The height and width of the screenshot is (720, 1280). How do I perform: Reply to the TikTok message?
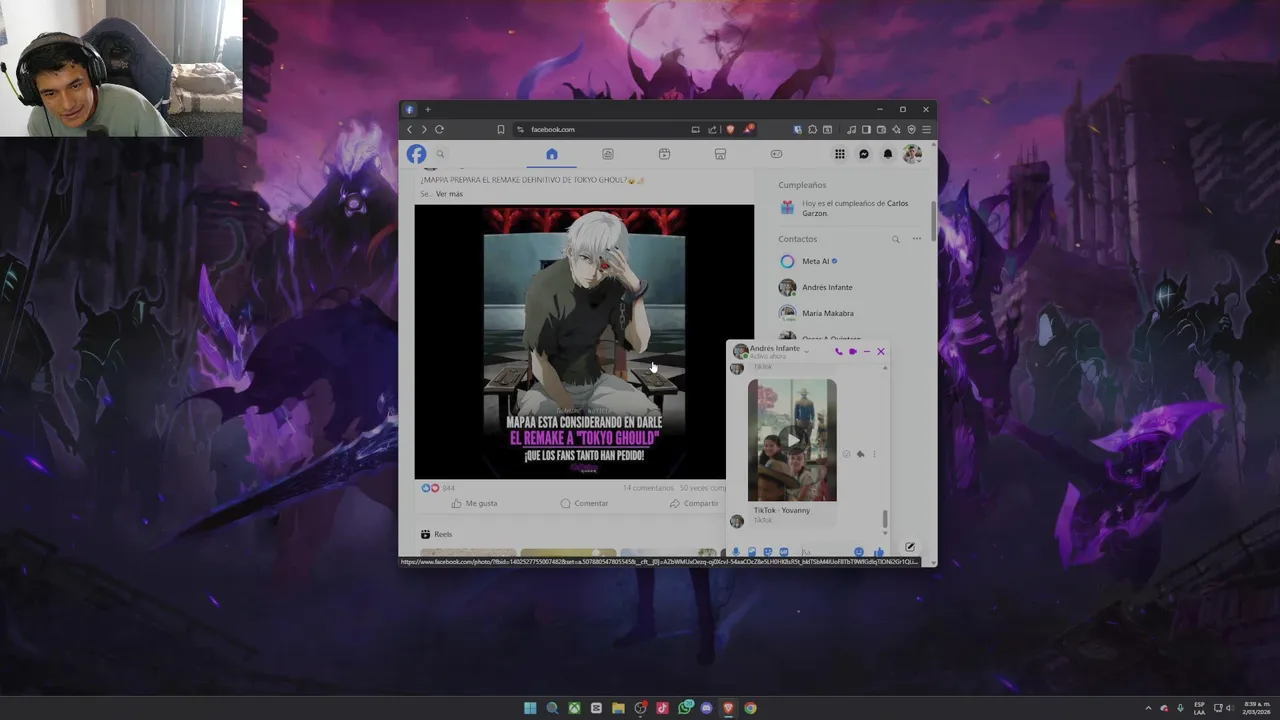coord(860,454)
